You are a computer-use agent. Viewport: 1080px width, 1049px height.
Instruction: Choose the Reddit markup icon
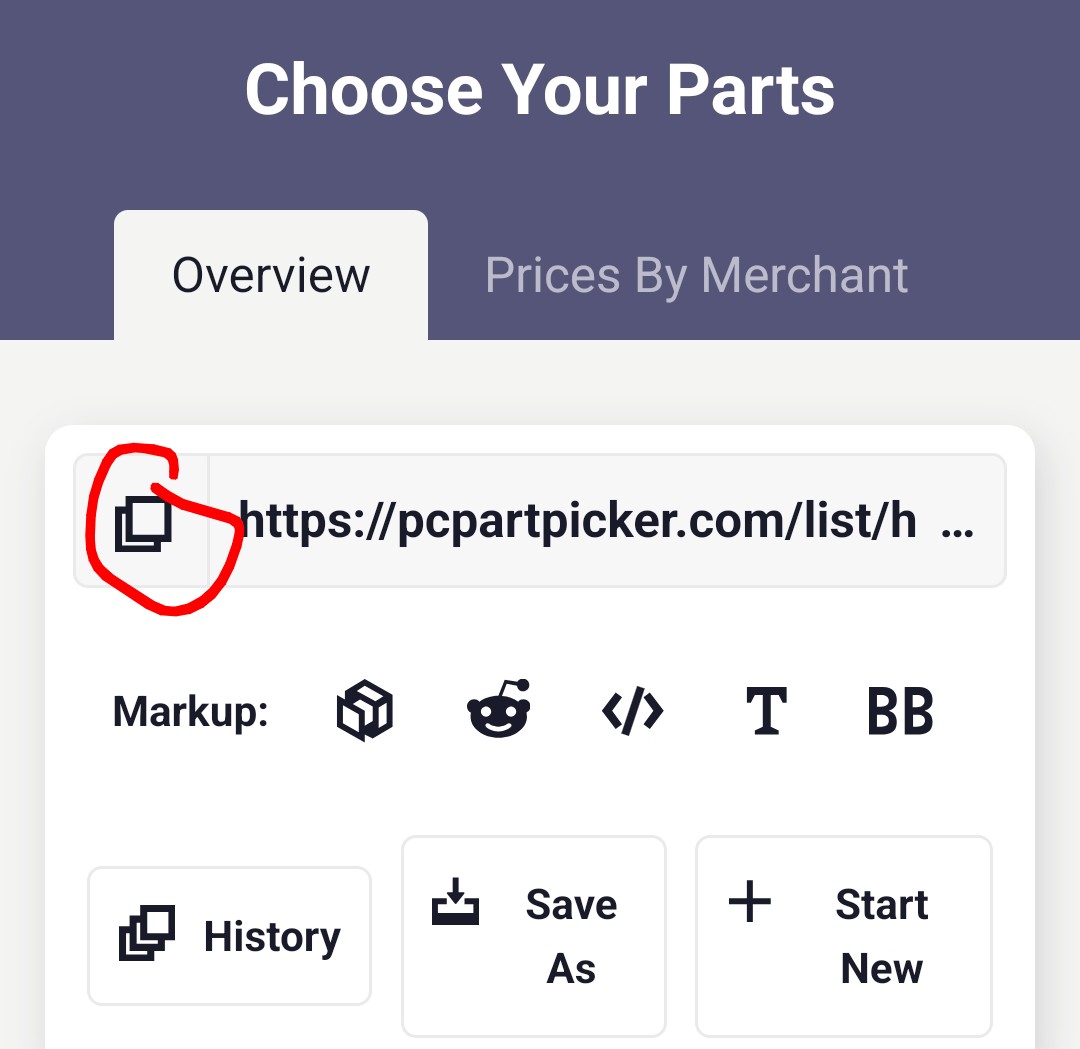click(498, 709)
